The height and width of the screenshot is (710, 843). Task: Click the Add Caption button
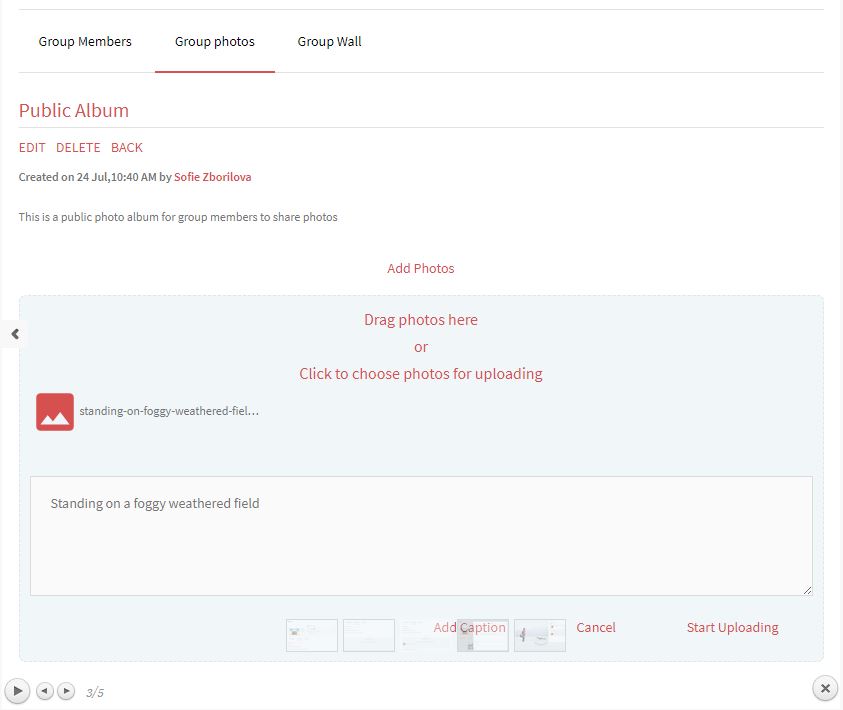click(469, 627)
